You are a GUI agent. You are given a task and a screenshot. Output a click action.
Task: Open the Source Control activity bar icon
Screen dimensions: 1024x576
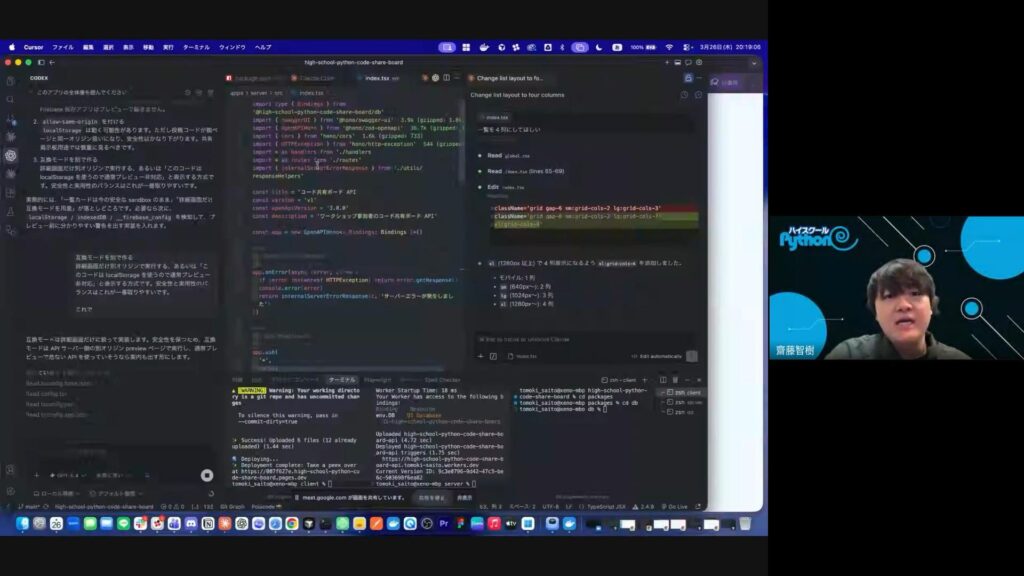tap(10, 118)
